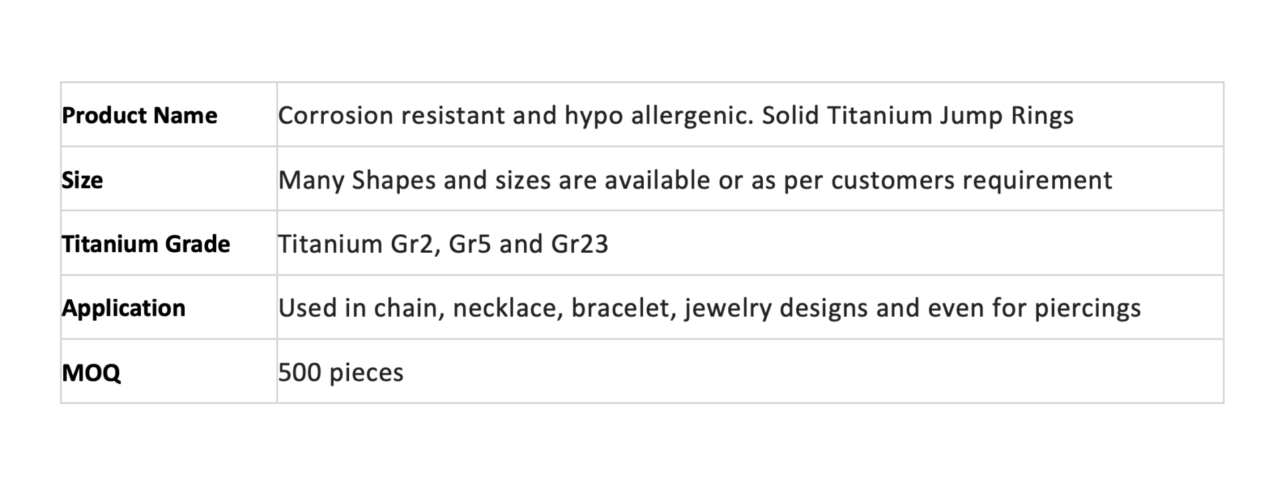Select the MOQ label cell
The image size is (1277, 487).
[x=91, y=373]
